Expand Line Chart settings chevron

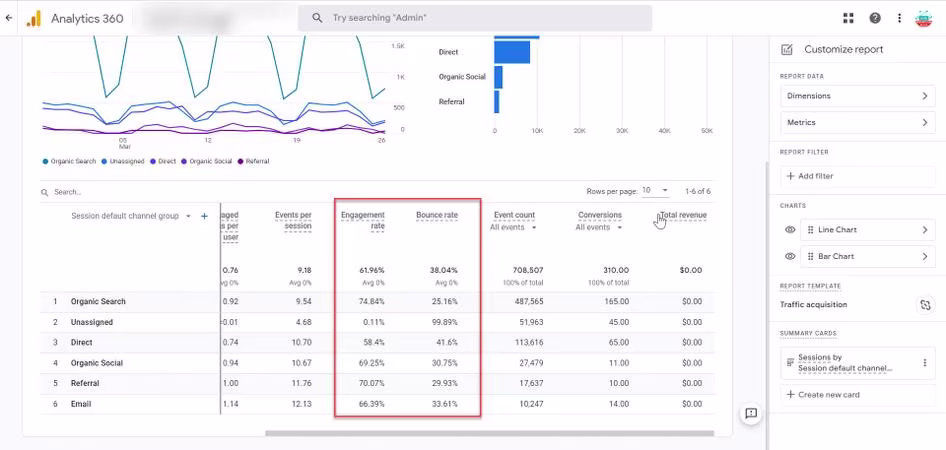coord(925,230)
